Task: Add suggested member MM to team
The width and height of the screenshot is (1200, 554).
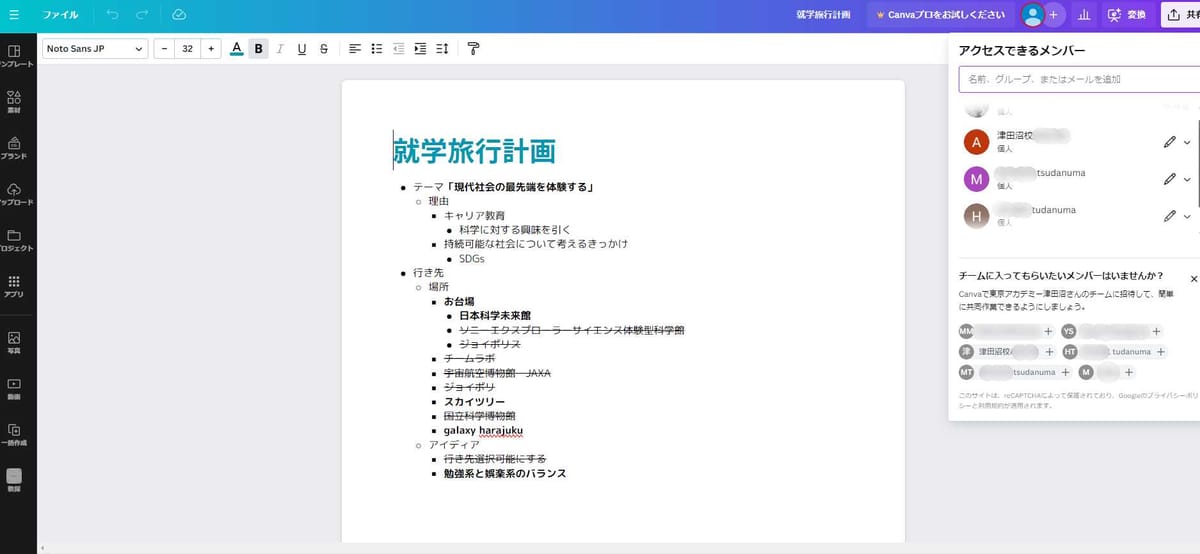Action: tap(1048, 331)
